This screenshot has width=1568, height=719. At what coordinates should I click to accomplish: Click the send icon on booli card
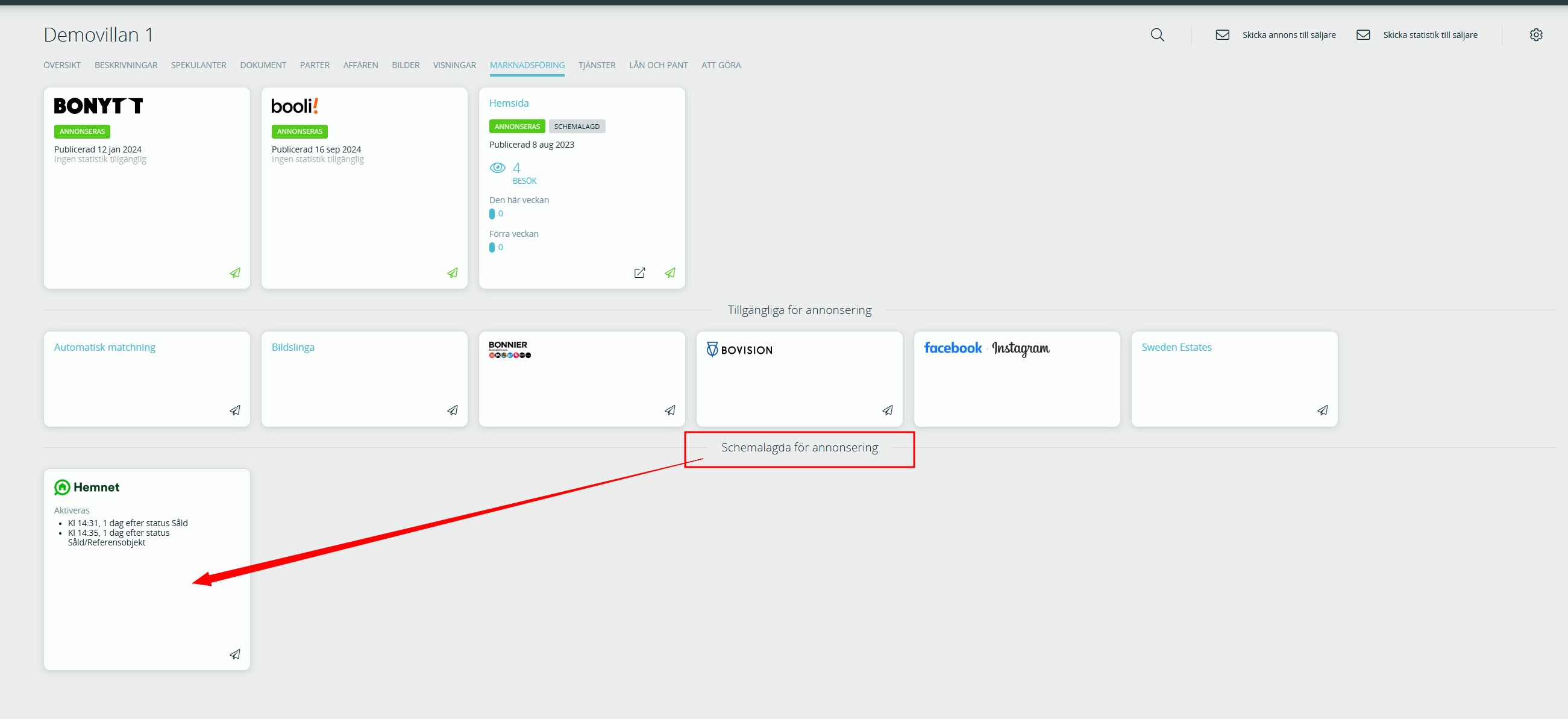[x=452, y=273]
